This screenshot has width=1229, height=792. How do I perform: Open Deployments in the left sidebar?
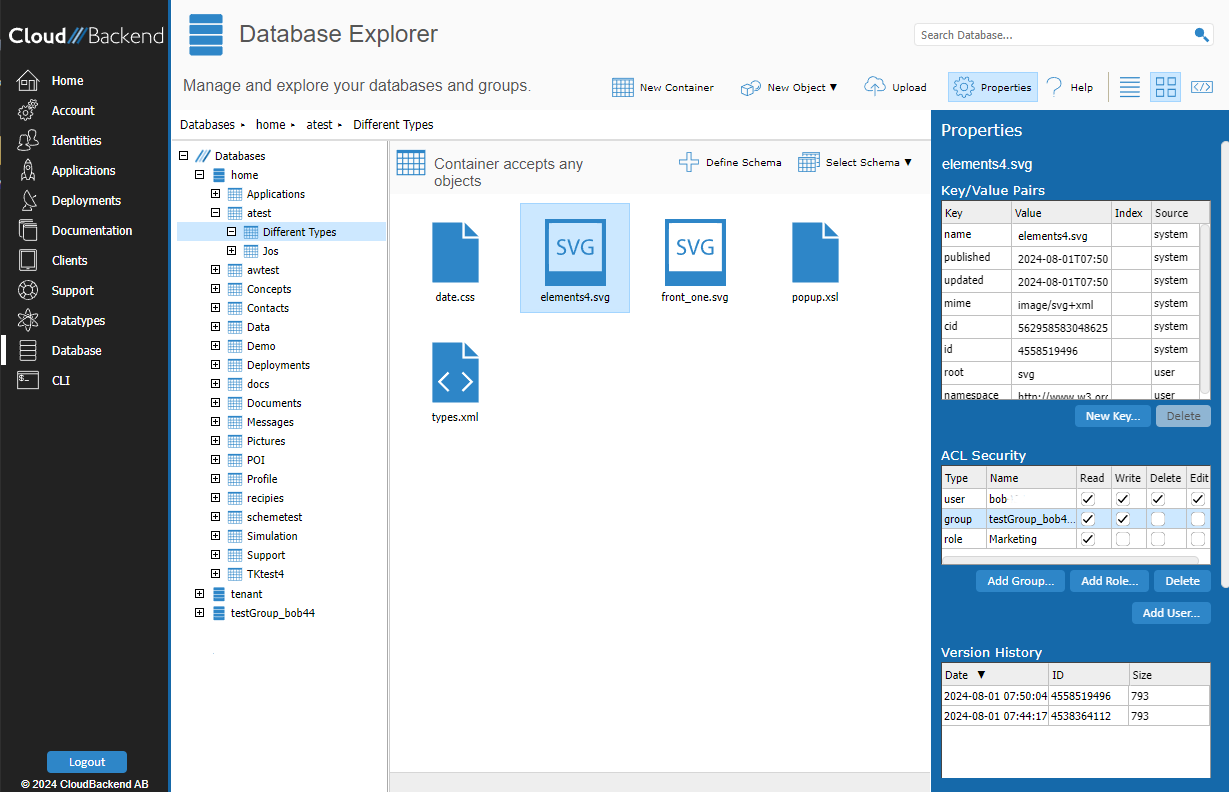pyautogui.click(x=86, y=201)
